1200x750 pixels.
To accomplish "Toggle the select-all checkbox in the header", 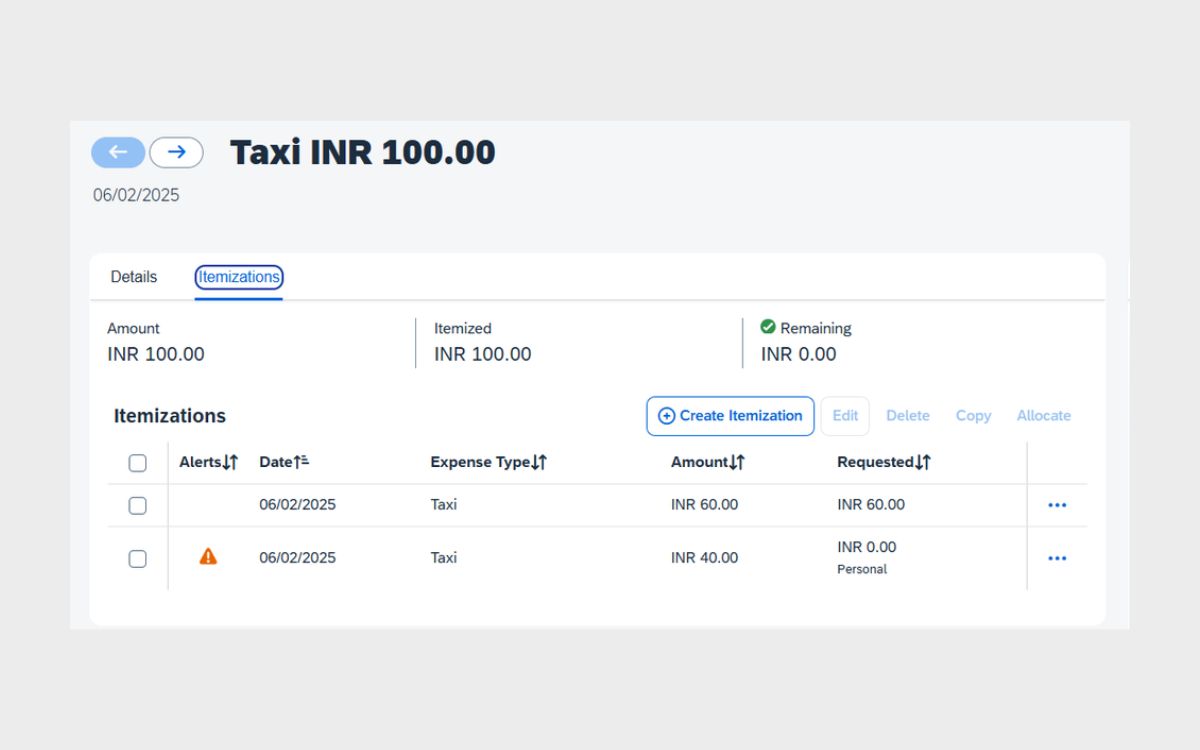I will (138, 463).
